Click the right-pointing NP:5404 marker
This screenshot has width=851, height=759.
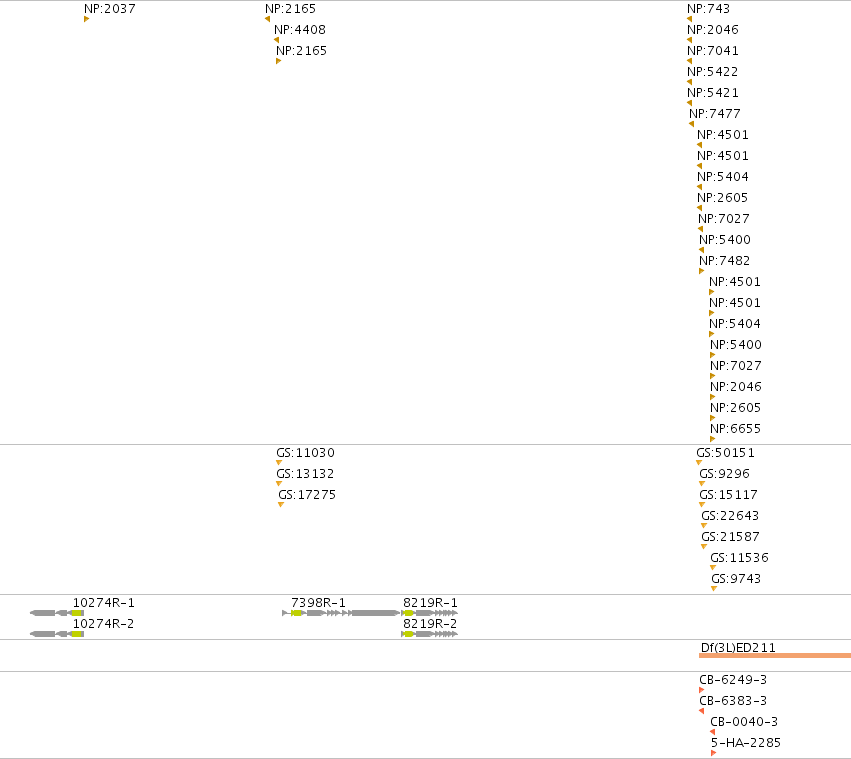(712, 334)
